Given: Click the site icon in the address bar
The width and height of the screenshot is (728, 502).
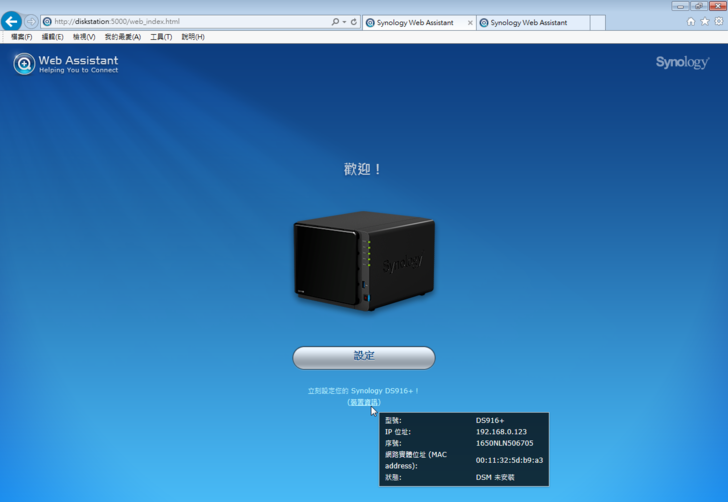Looking at the screenshot, I should pos(47,22).
